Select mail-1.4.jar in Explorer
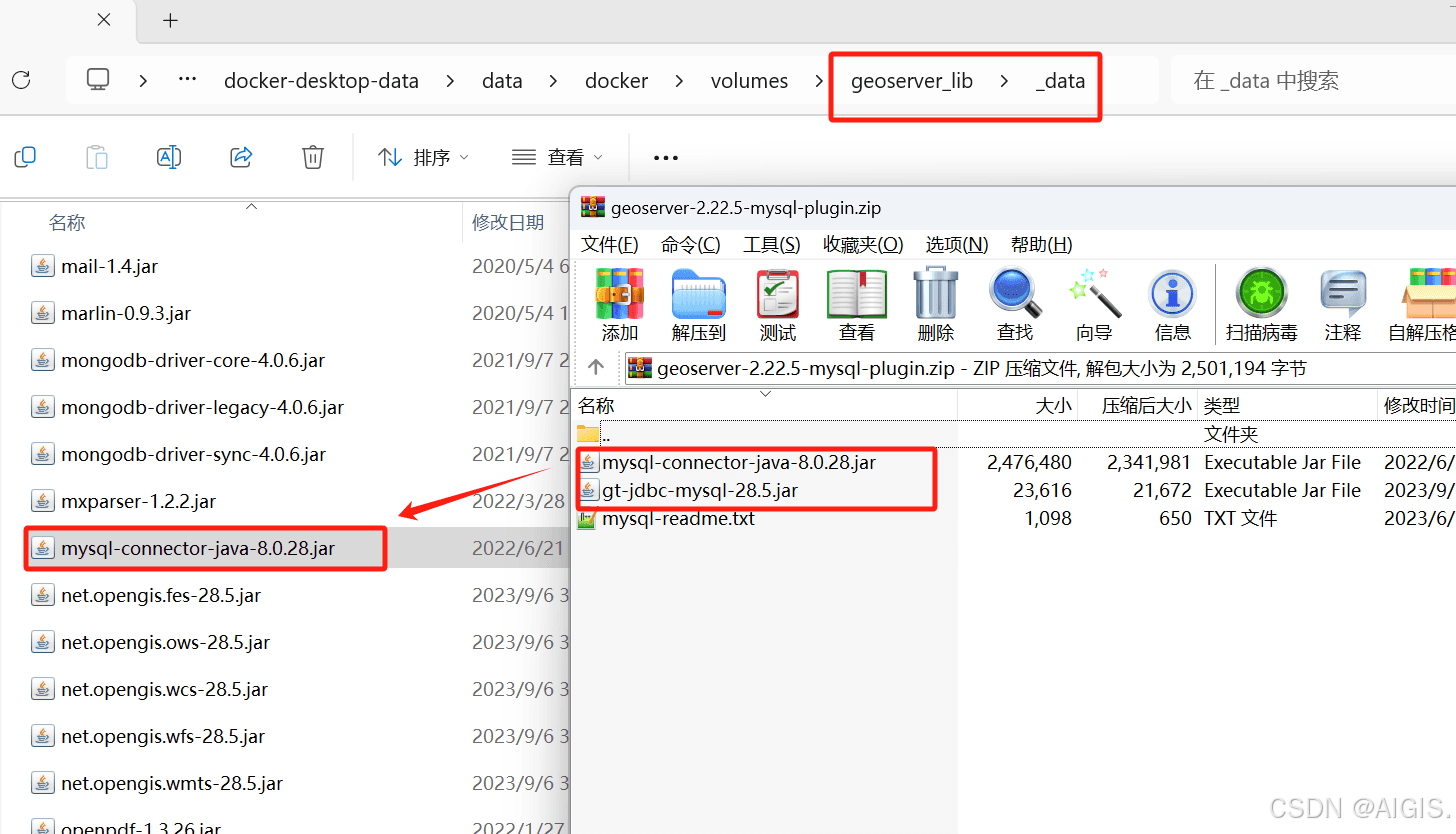 [x=109, y=266]
